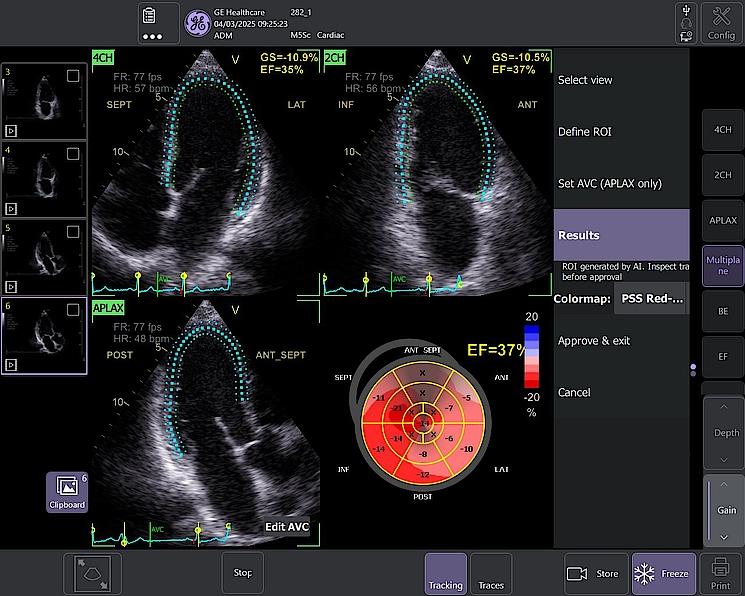Image resolution: width=745 pixels, height=596 pixels.
Task: Cancel the strain analysis
Action: click(621, 393)
